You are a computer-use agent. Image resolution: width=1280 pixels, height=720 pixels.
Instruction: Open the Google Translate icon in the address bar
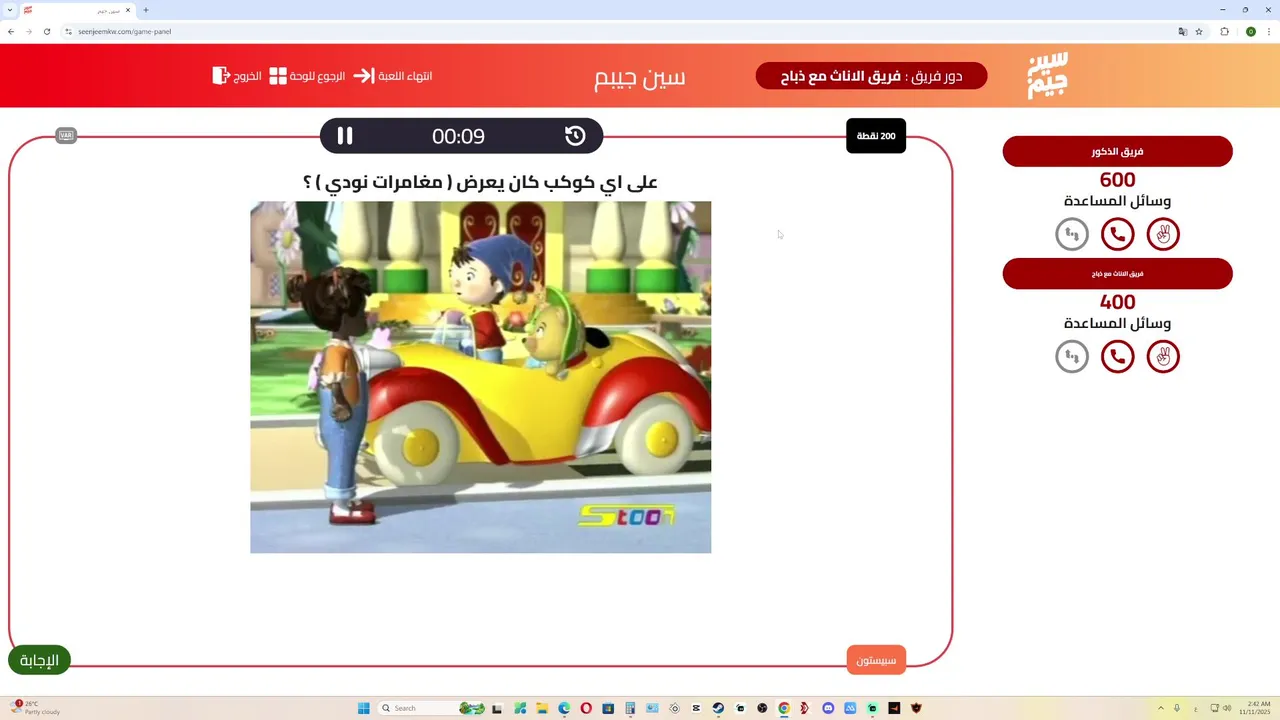click(1183, 31)
